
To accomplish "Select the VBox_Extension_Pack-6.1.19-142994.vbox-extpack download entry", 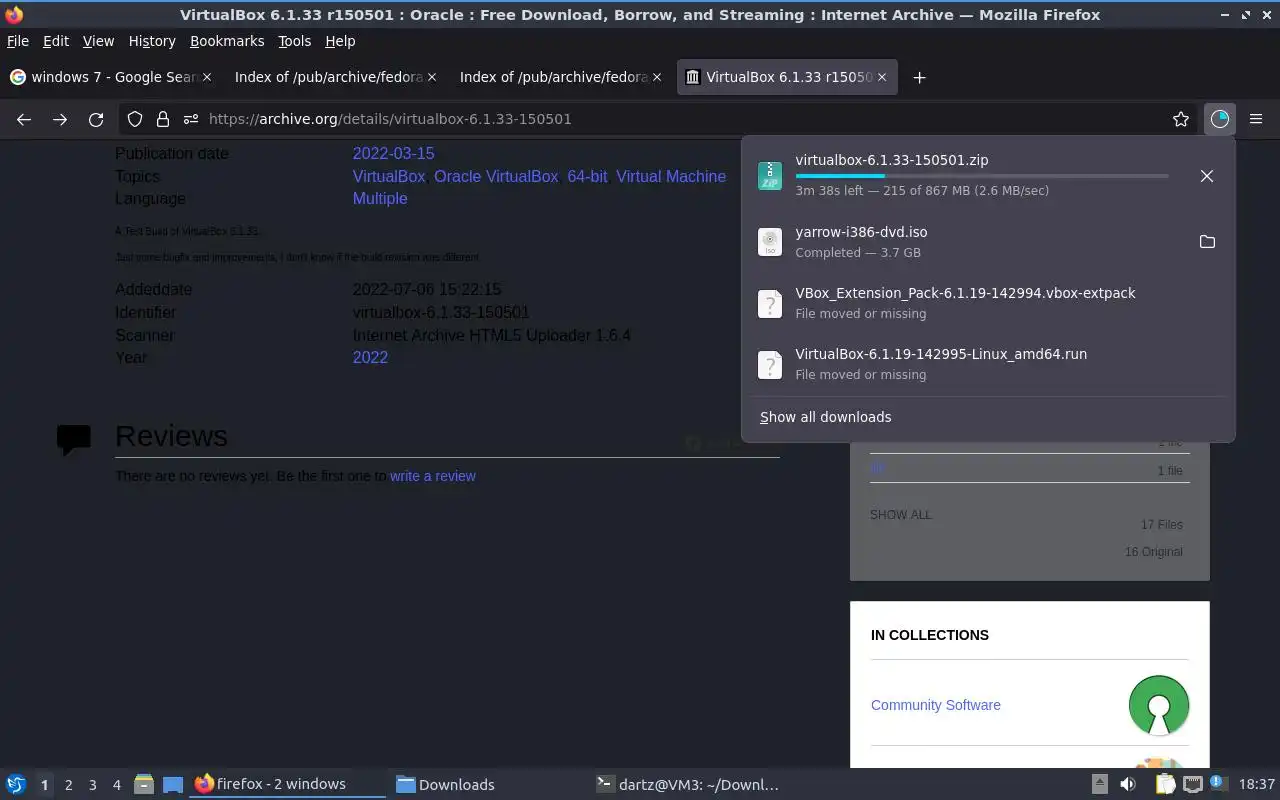I will (988, 303).
